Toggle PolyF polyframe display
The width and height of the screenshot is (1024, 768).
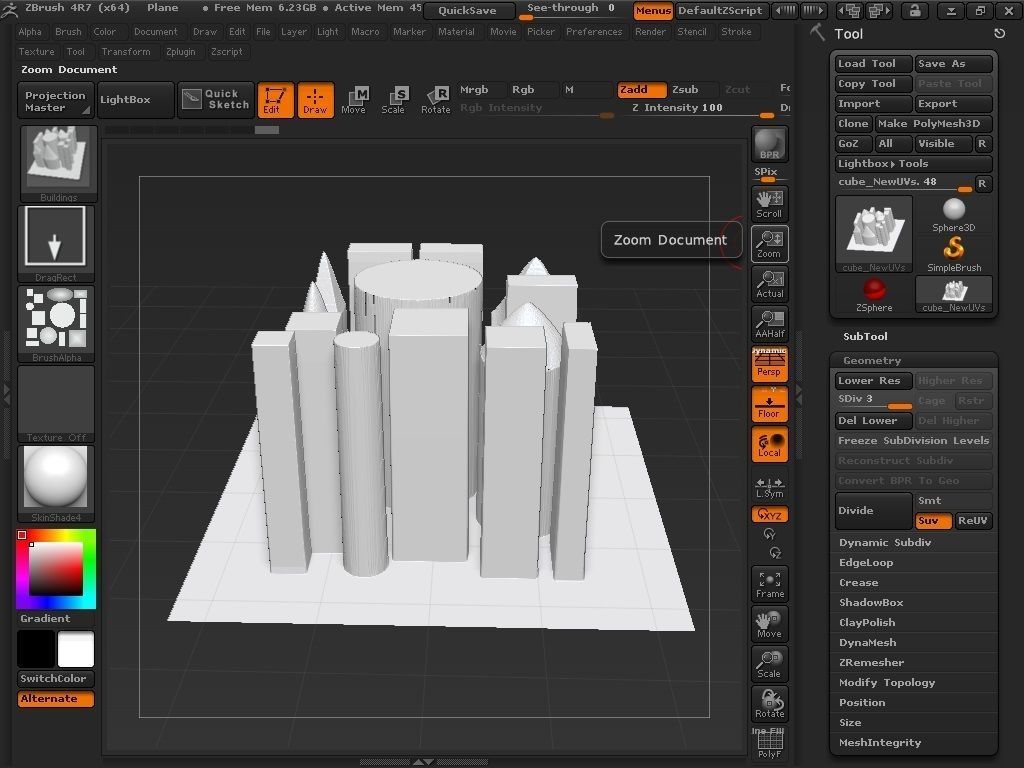(769, 744)
